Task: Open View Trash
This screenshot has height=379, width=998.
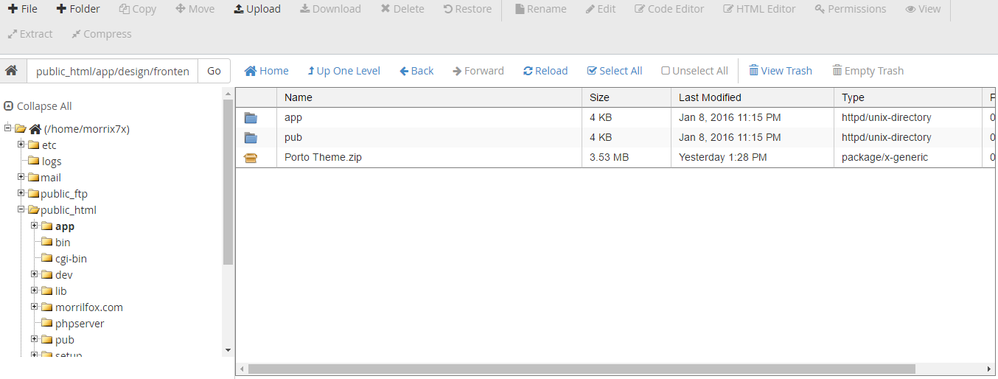Action: [x=780, y=71]
